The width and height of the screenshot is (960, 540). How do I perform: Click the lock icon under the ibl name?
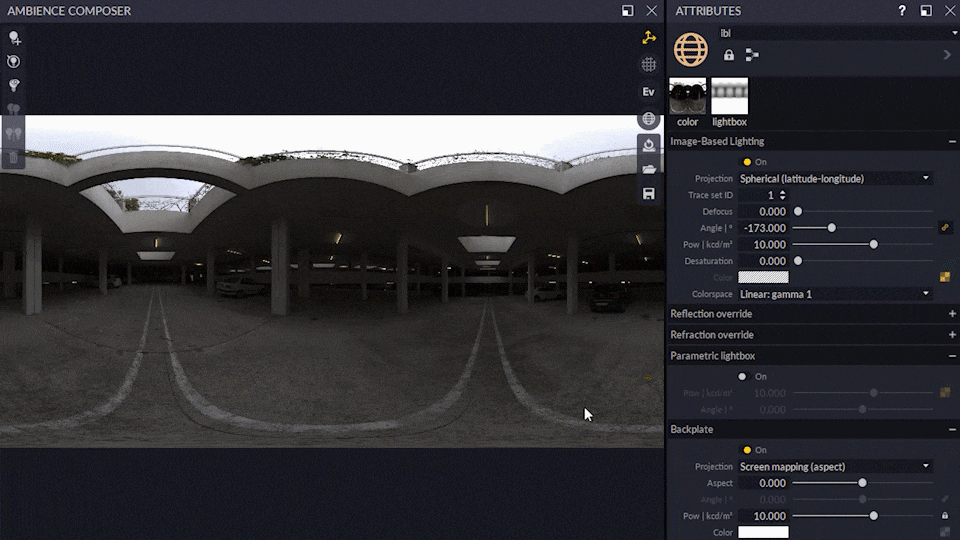pyautogui.click(x=729, y=55)
